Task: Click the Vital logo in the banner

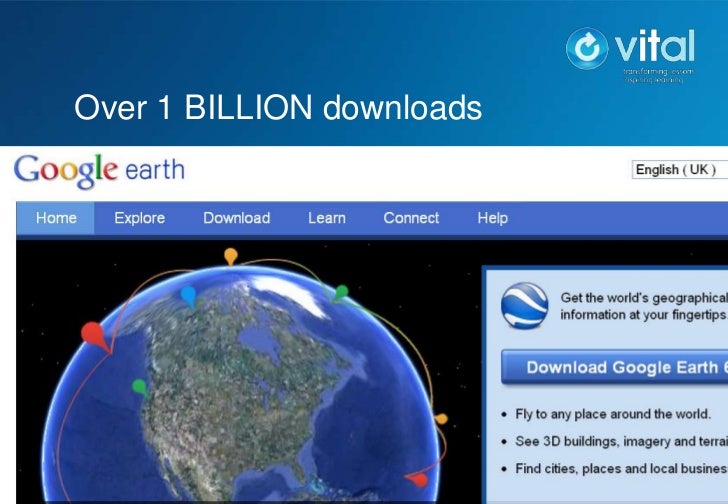Action: click(x=630, y=55)
